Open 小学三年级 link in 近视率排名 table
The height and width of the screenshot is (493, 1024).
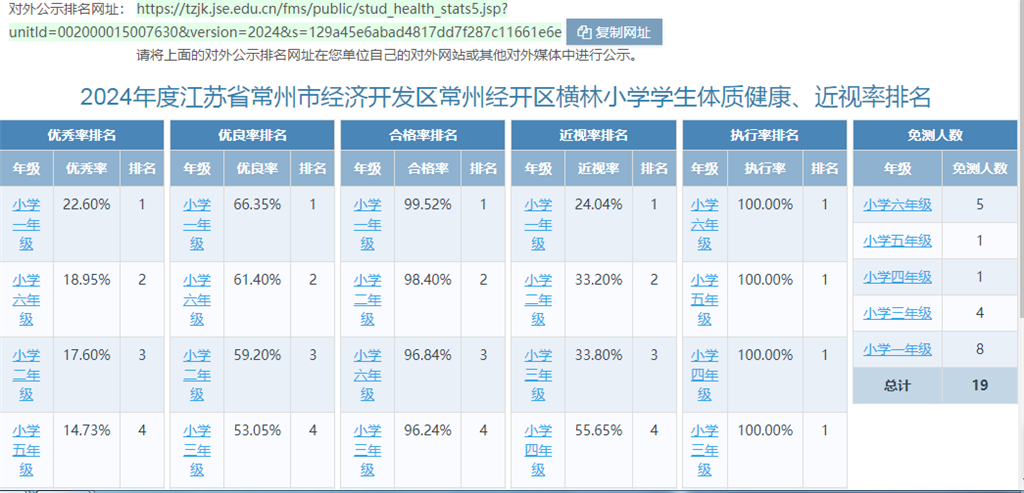[538, 375]
